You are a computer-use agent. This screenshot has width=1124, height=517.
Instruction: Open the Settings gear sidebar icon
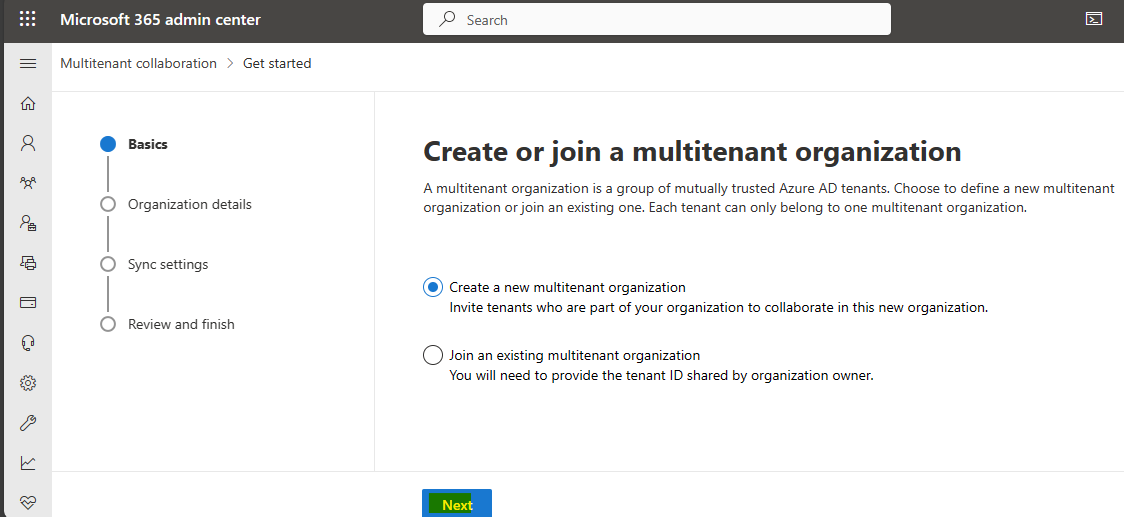pyautogui.click(x=28, y=383)
